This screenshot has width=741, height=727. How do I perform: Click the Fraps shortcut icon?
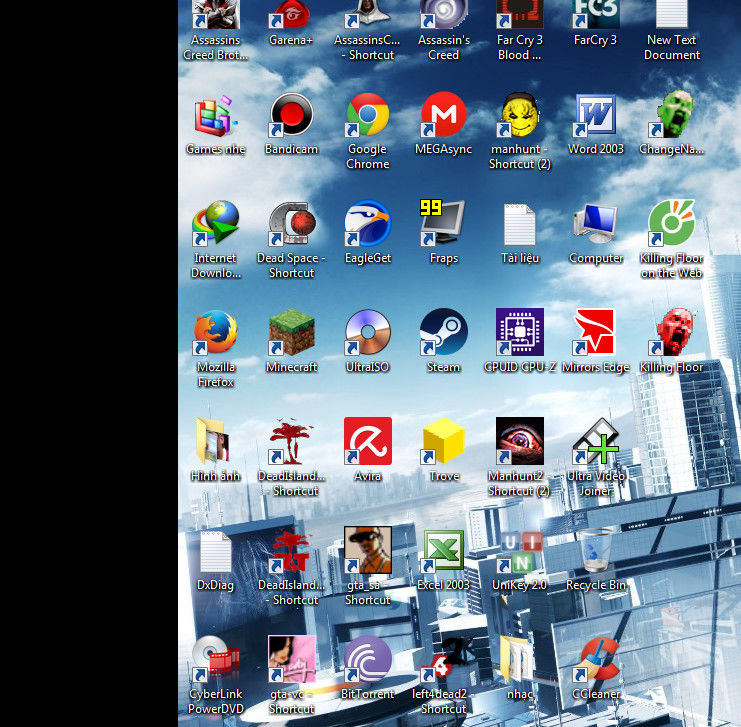click(x=443, y=225)
